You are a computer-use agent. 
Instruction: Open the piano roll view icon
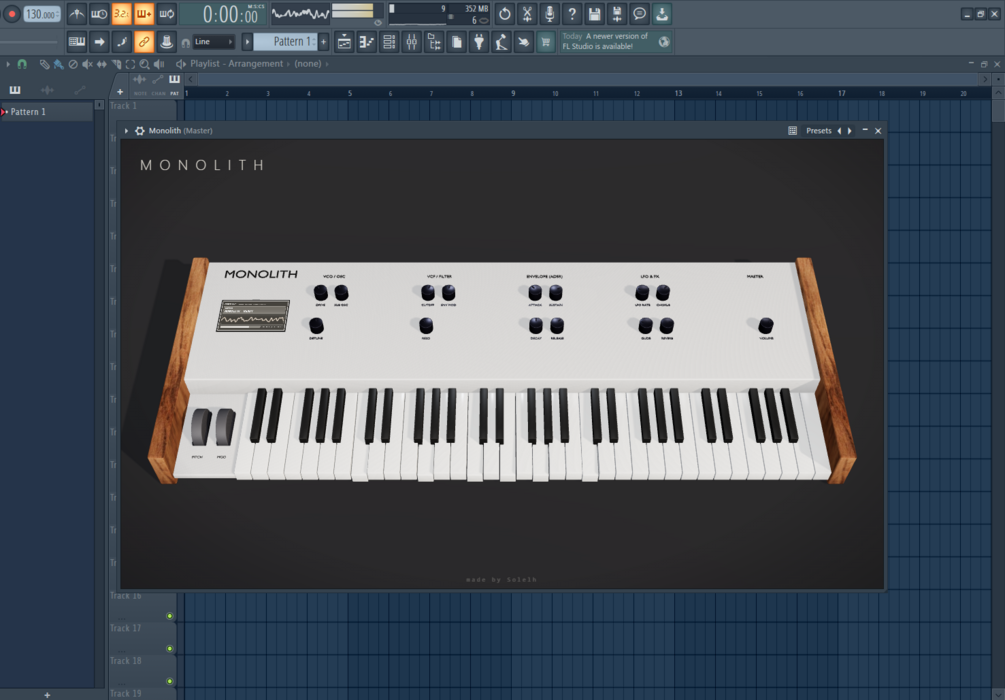pyautogui.click(x=367, y=42)
